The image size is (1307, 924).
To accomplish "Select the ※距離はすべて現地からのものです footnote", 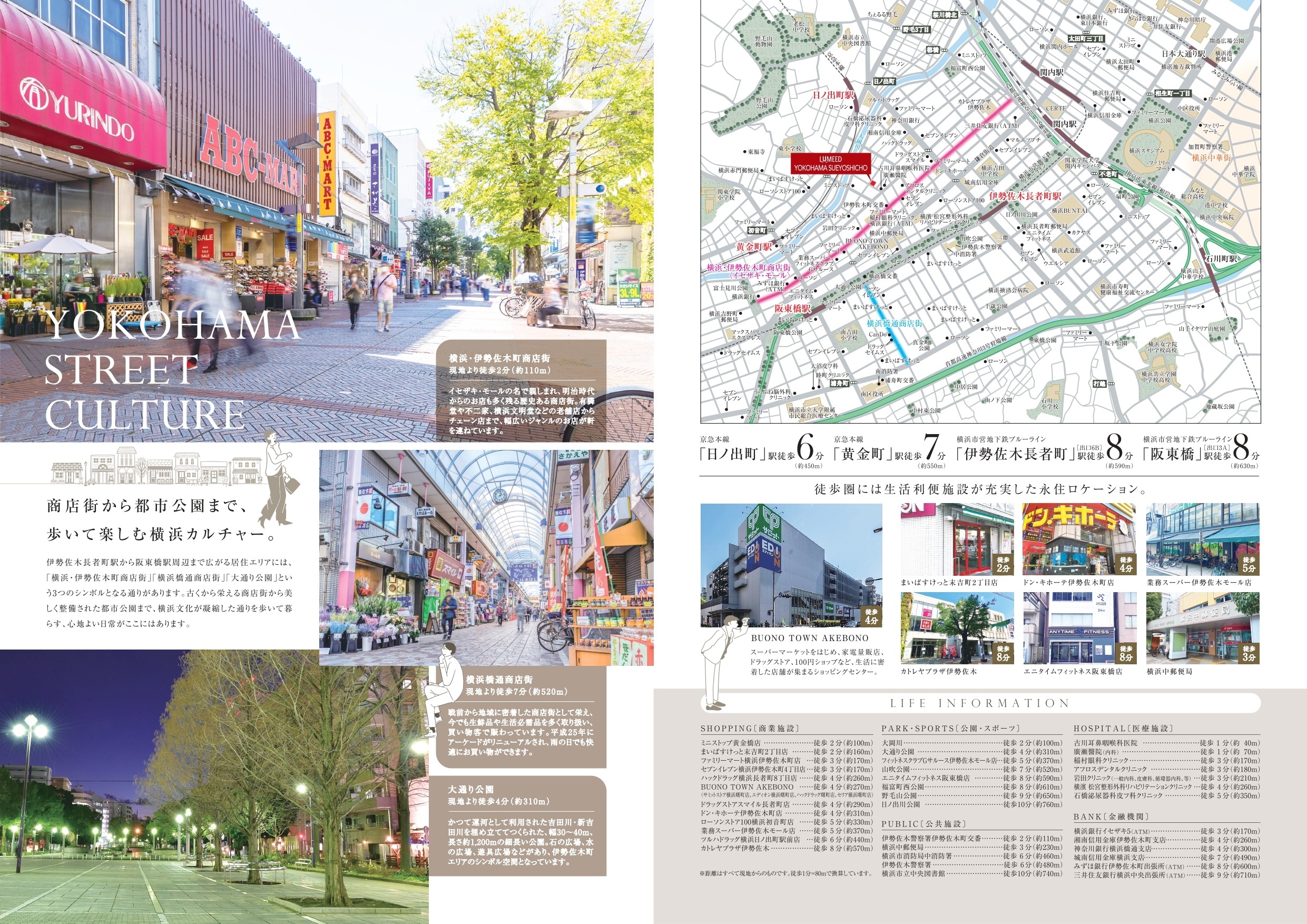I will [x=786, y=873].
